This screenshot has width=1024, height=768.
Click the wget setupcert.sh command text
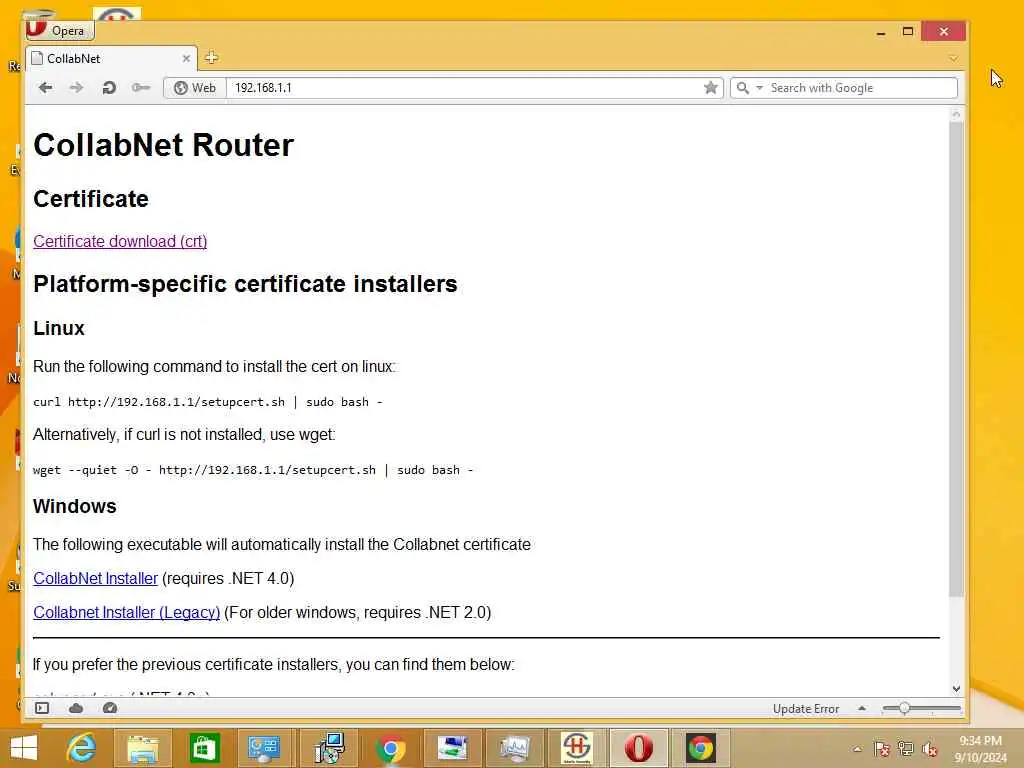pos(253,470)
